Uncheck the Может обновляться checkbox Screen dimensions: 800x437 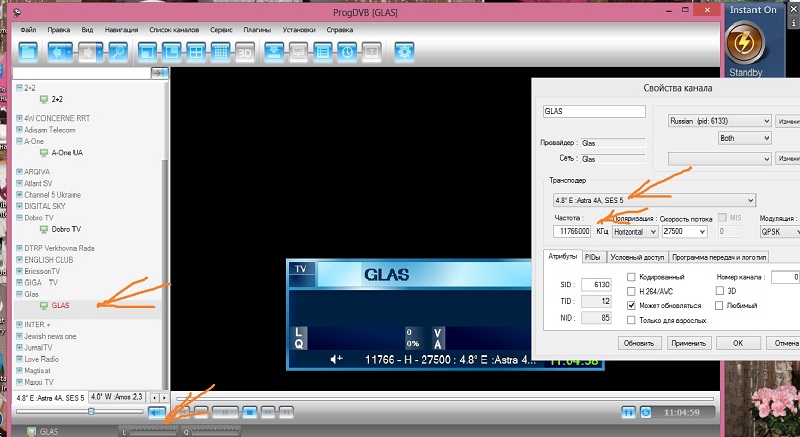(x=631, y=305)
